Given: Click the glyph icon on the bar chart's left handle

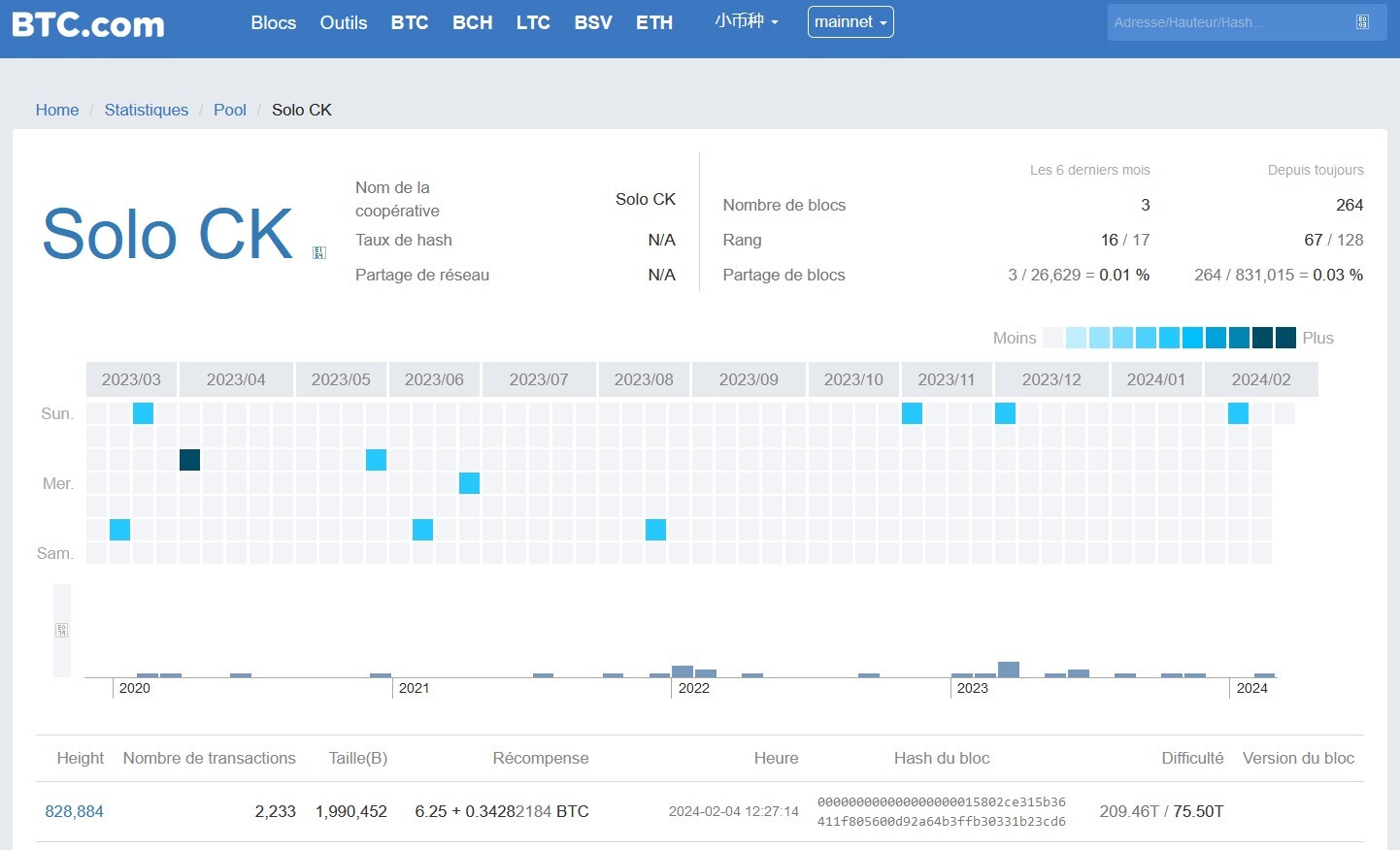Looking at the screenshot, I should coord(62,630).
